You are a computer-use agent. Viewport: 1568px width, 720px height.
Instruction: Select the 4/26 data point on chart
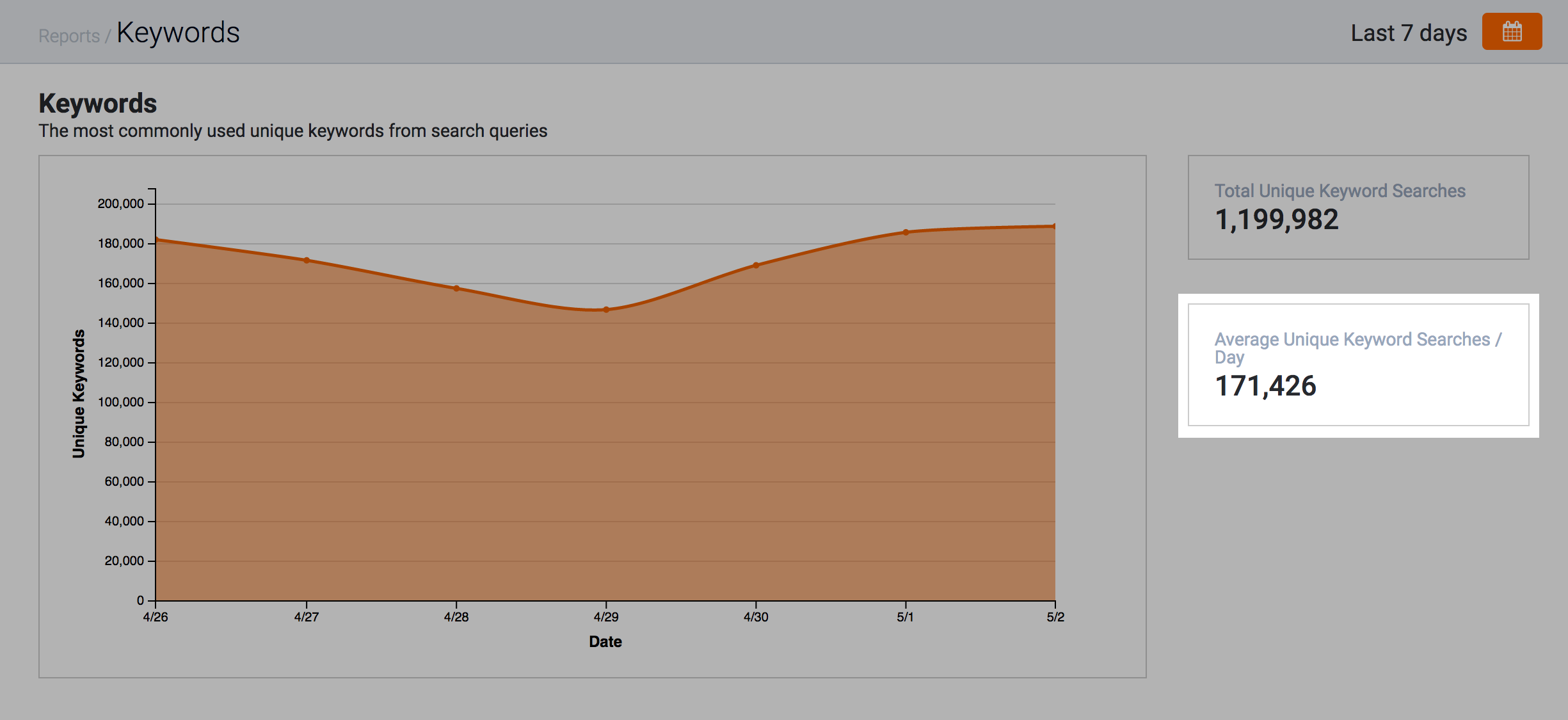point(156,240)
